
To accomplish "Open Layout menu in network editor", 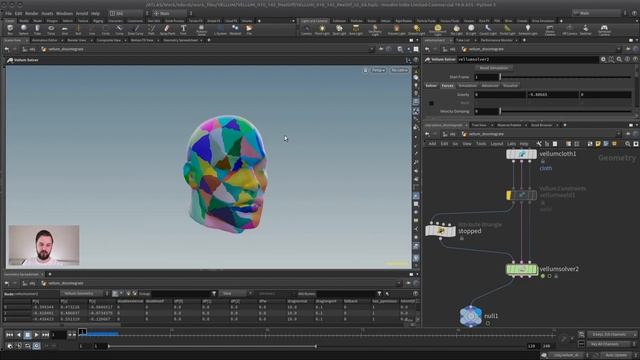I will coord(496,144).
